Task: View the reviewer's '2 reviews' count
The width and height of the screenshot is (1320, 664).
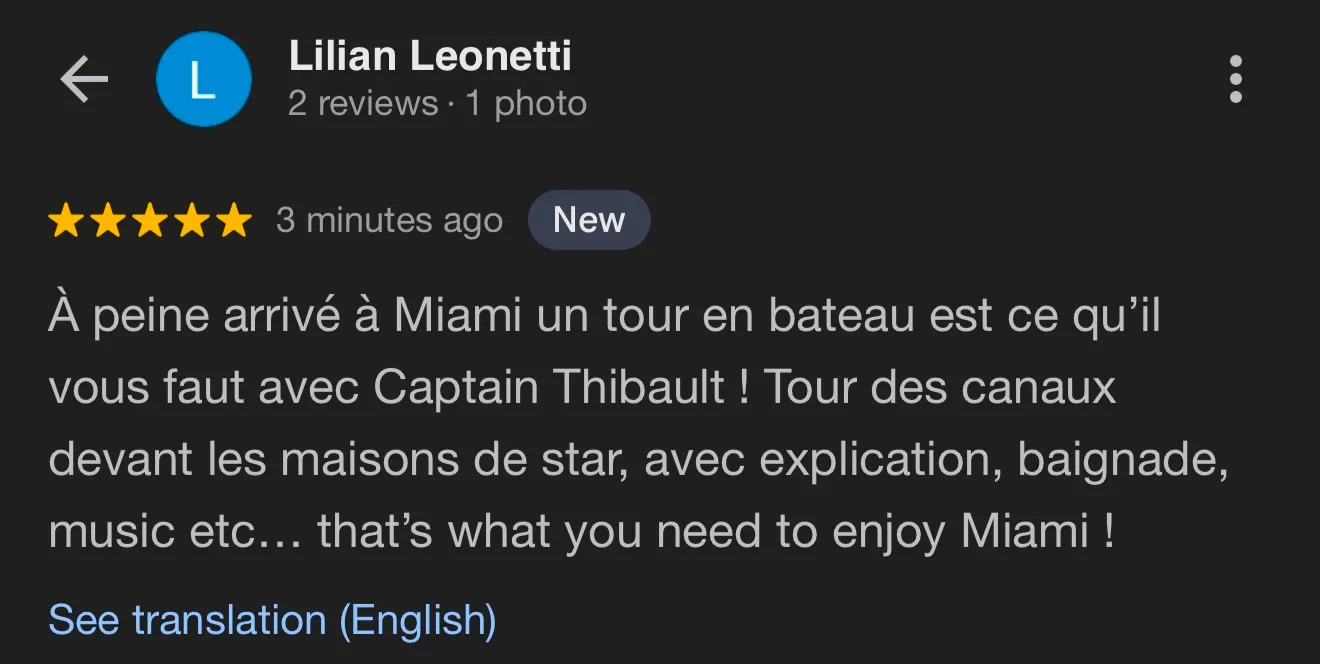Action: tap(363, 104)
